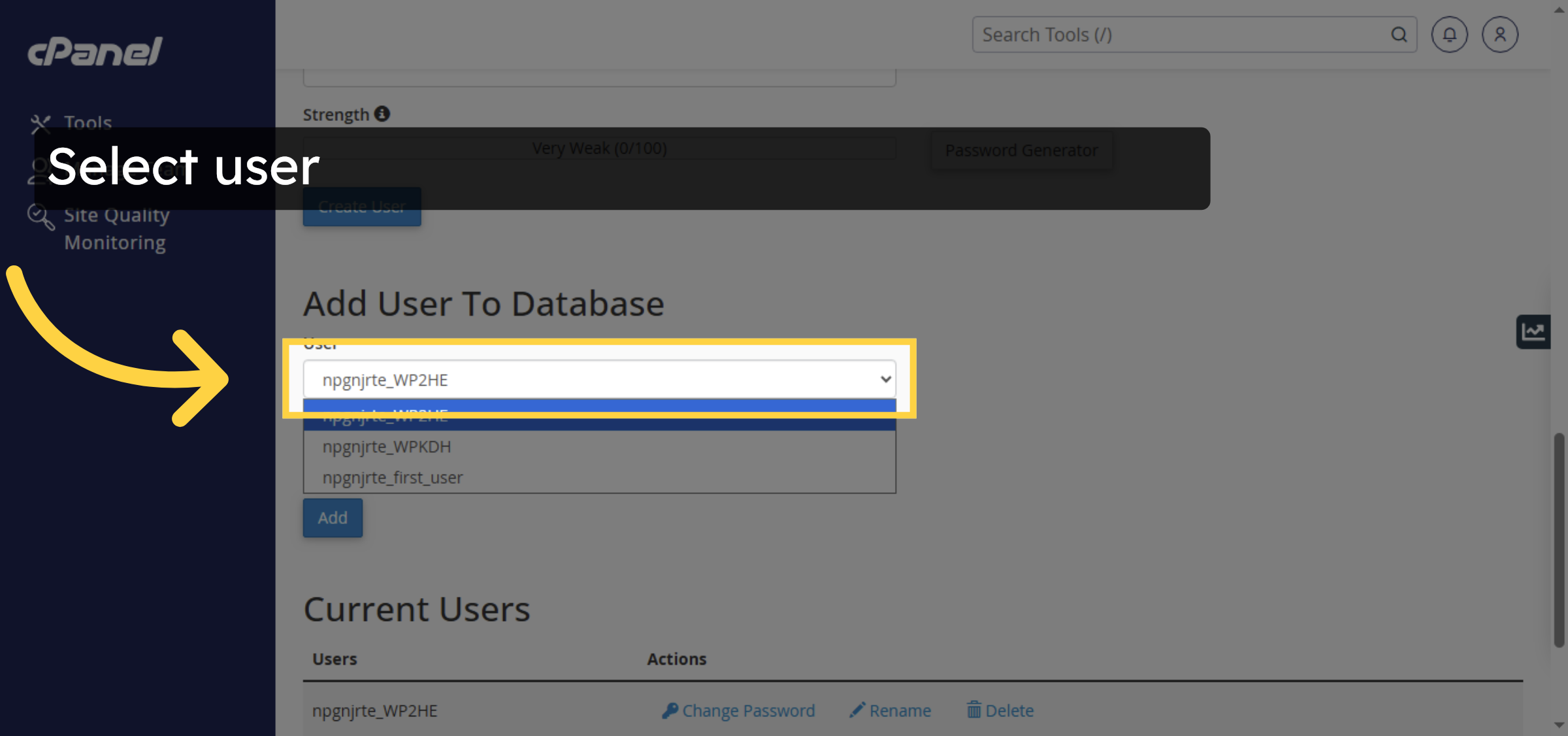Viewport: 1568px width, 736px height.
Task: Click the trash icon beside Delete
Action: [x=973, y=711]
